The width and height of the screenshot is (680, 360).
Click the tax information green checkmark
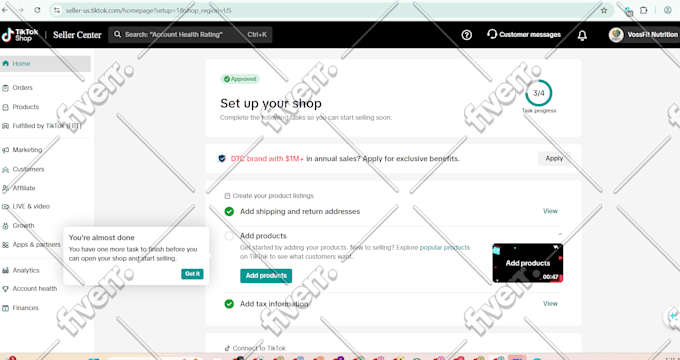point(229,304)
